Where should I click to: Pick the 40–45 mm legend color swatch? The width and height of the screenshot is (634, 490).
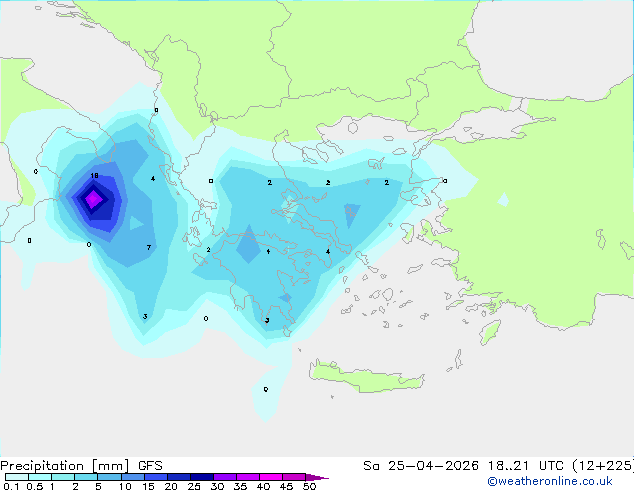(271, 477)
